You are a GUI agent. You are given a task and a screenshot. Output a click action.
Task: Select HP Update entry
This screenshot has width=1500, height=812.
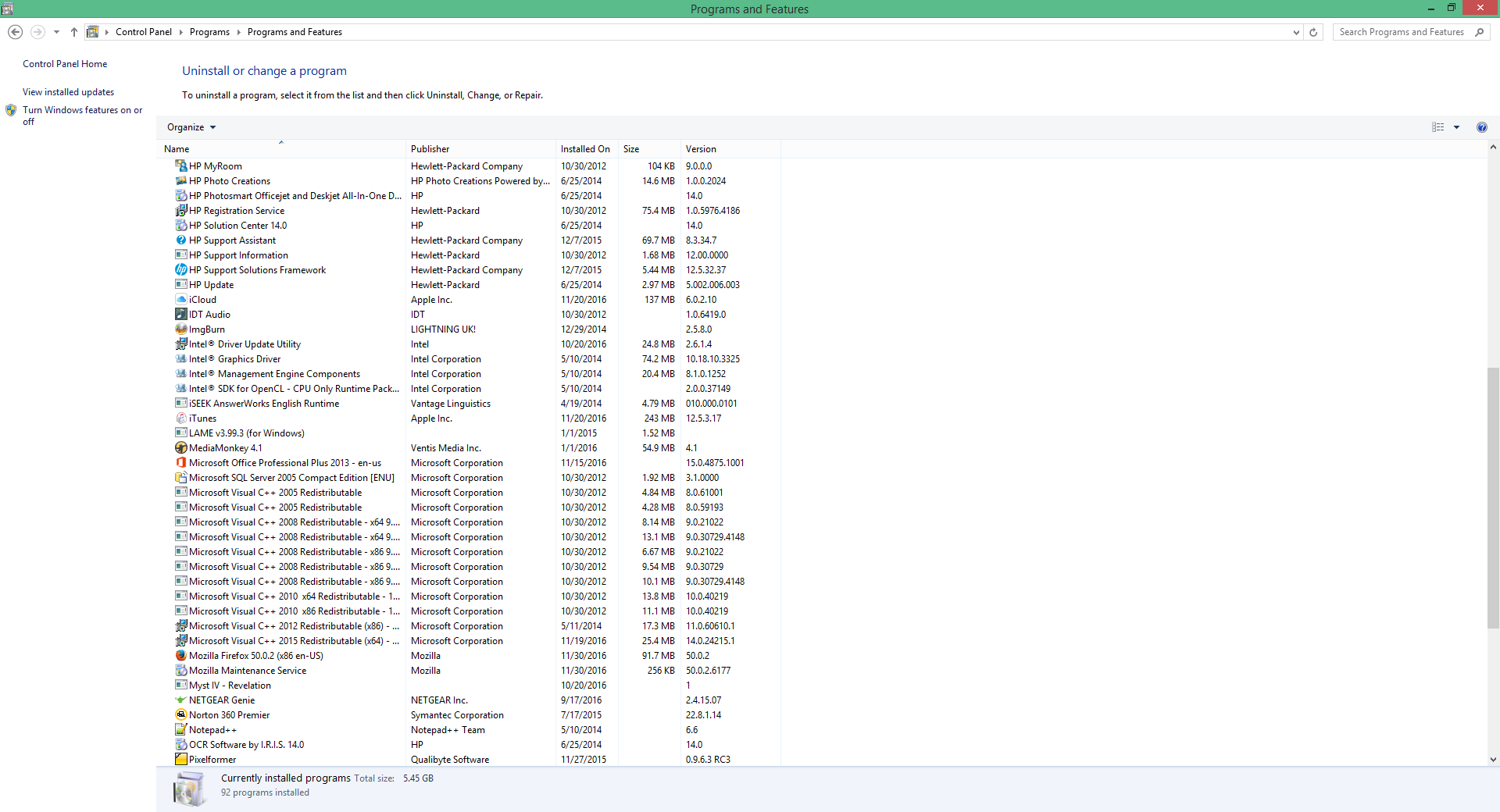[x=478, y=284]
